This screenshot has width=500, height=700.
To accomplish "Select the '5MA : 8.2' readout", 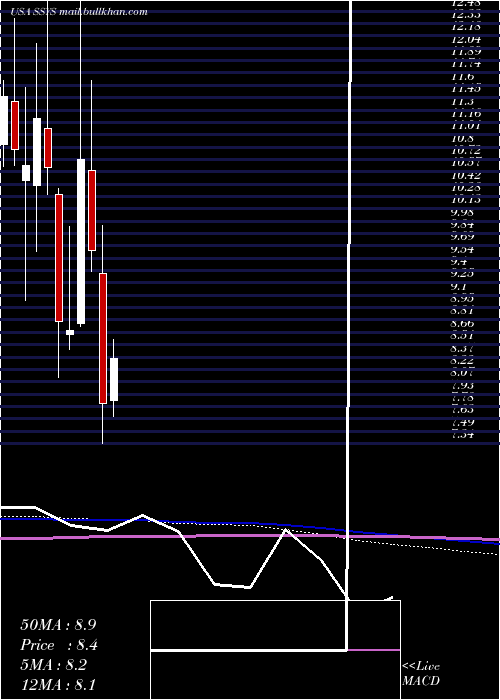I will (53, 665).
